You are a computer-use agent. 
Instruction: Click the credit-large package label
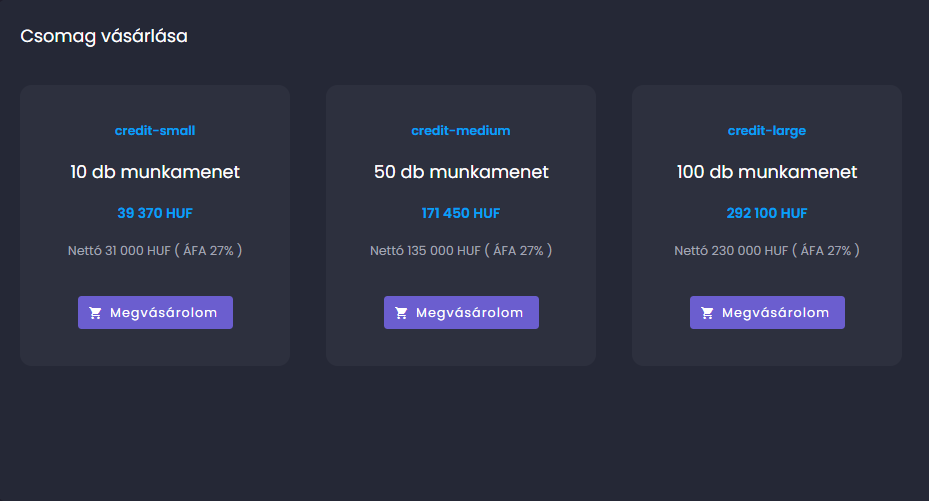767,130
